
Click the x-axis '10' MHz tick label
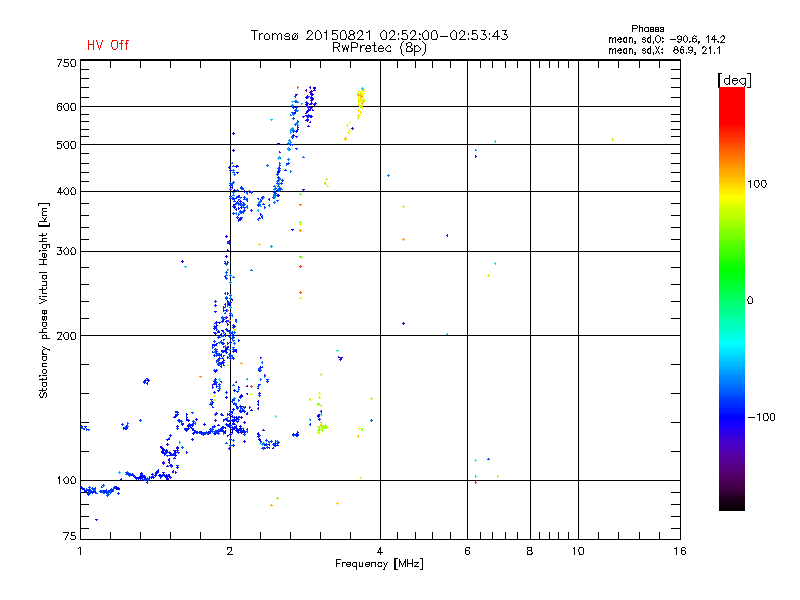pyautogui.click(x=578, y=551)
